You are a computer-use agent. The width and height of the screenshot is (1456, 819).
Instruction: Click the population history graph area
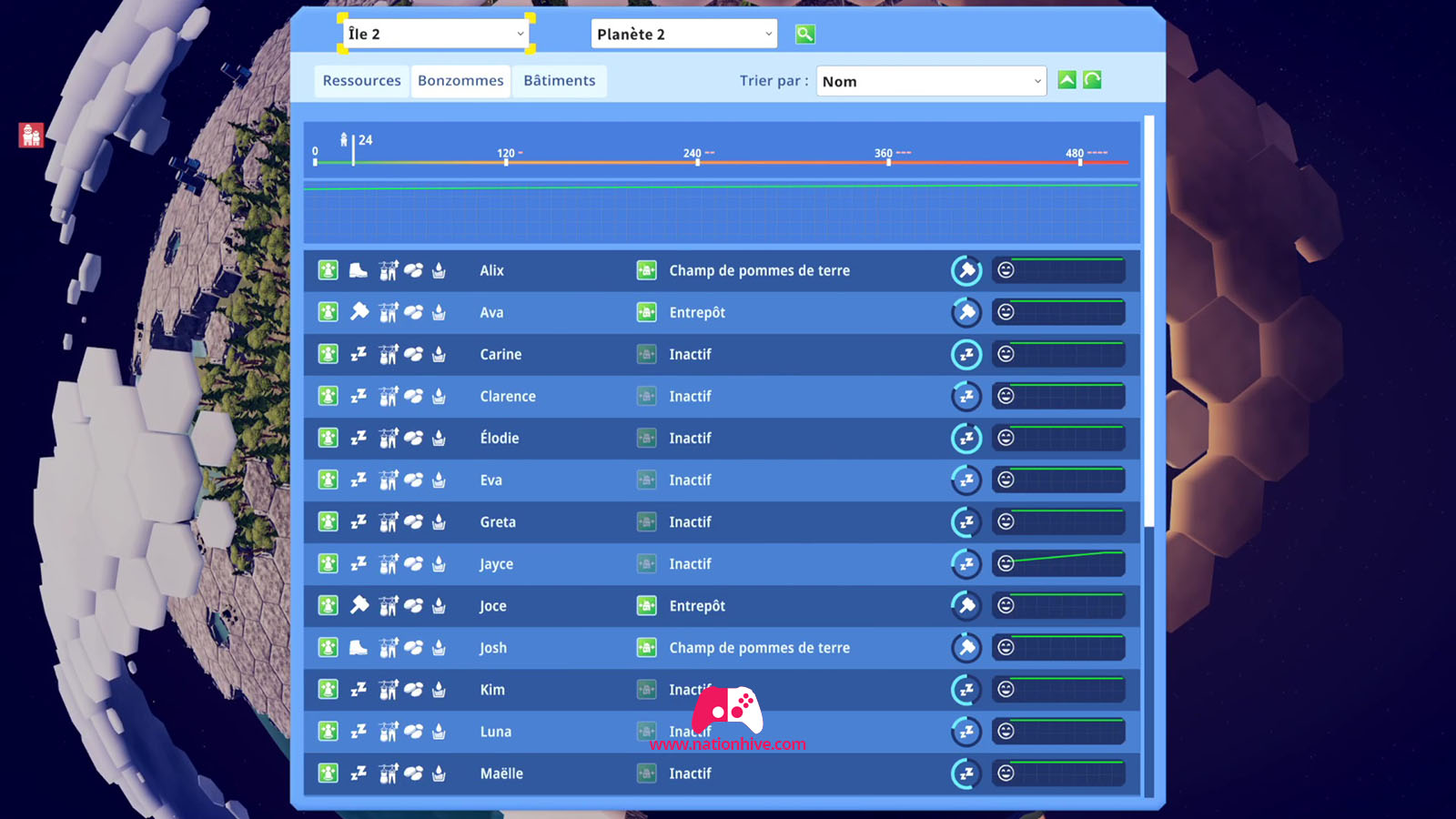coord(722,211)
